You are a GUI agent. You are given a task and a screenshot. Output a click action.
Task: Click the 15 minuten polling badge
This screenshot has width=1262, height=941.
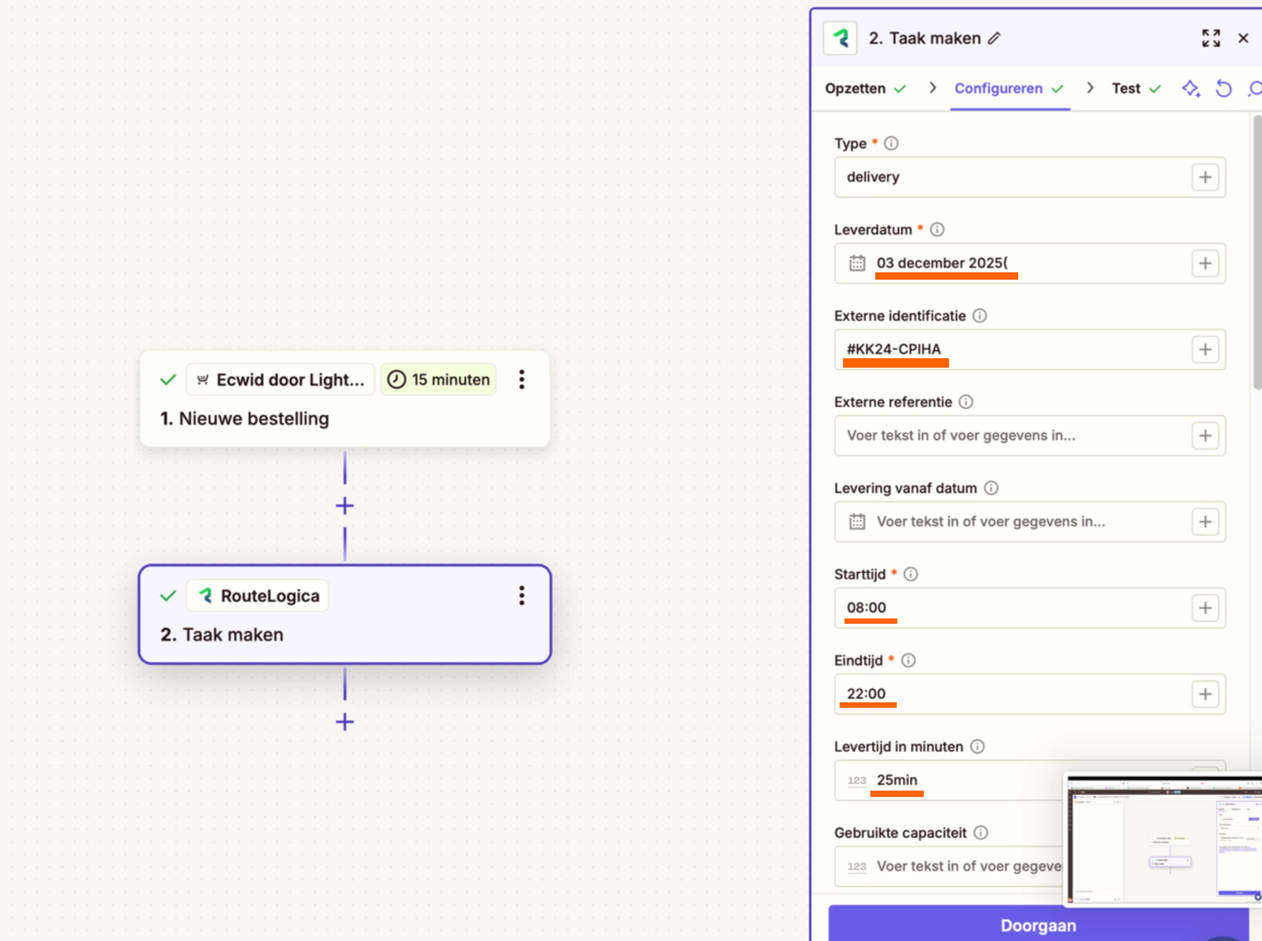click(438, 380)
